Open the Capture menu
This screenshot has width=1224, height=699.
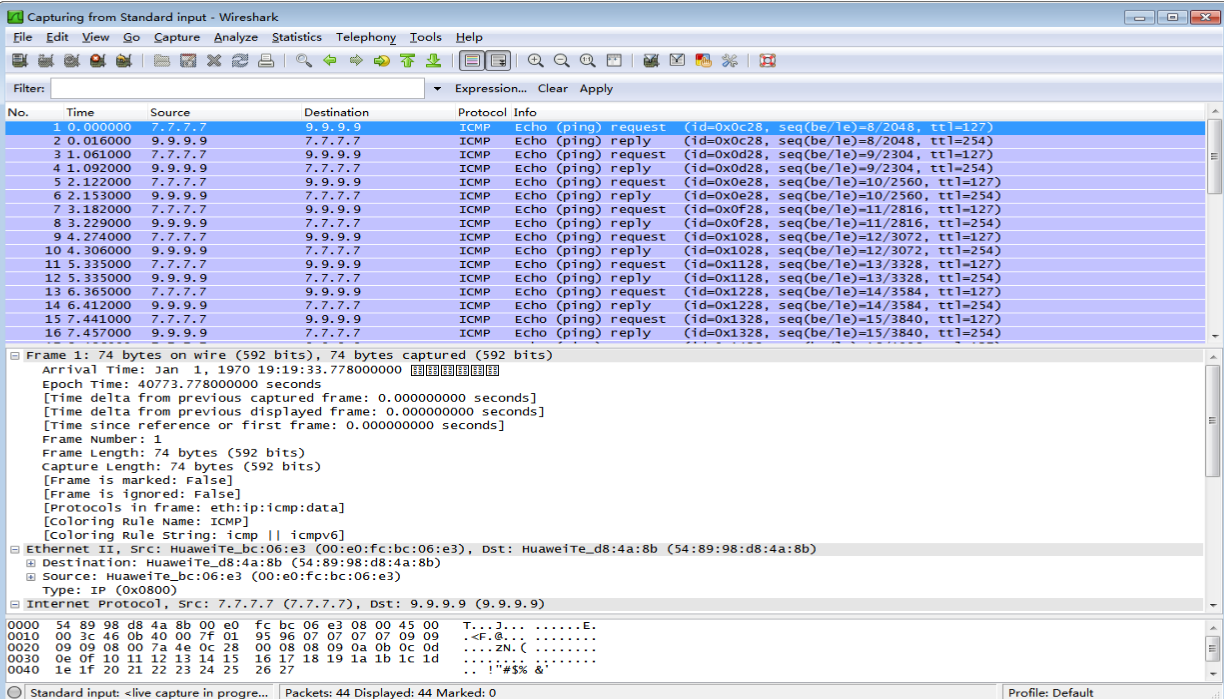[177, 37]
